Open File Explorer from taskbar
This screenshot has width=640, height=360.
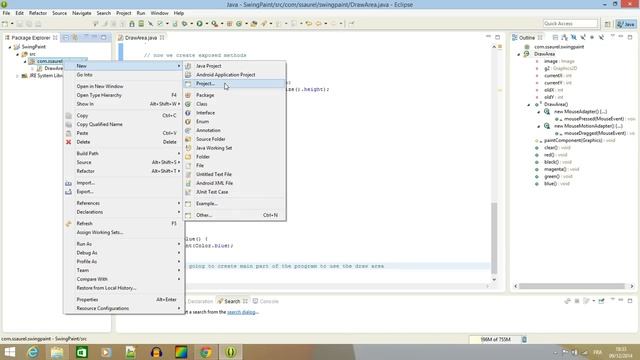click(57, 352)
